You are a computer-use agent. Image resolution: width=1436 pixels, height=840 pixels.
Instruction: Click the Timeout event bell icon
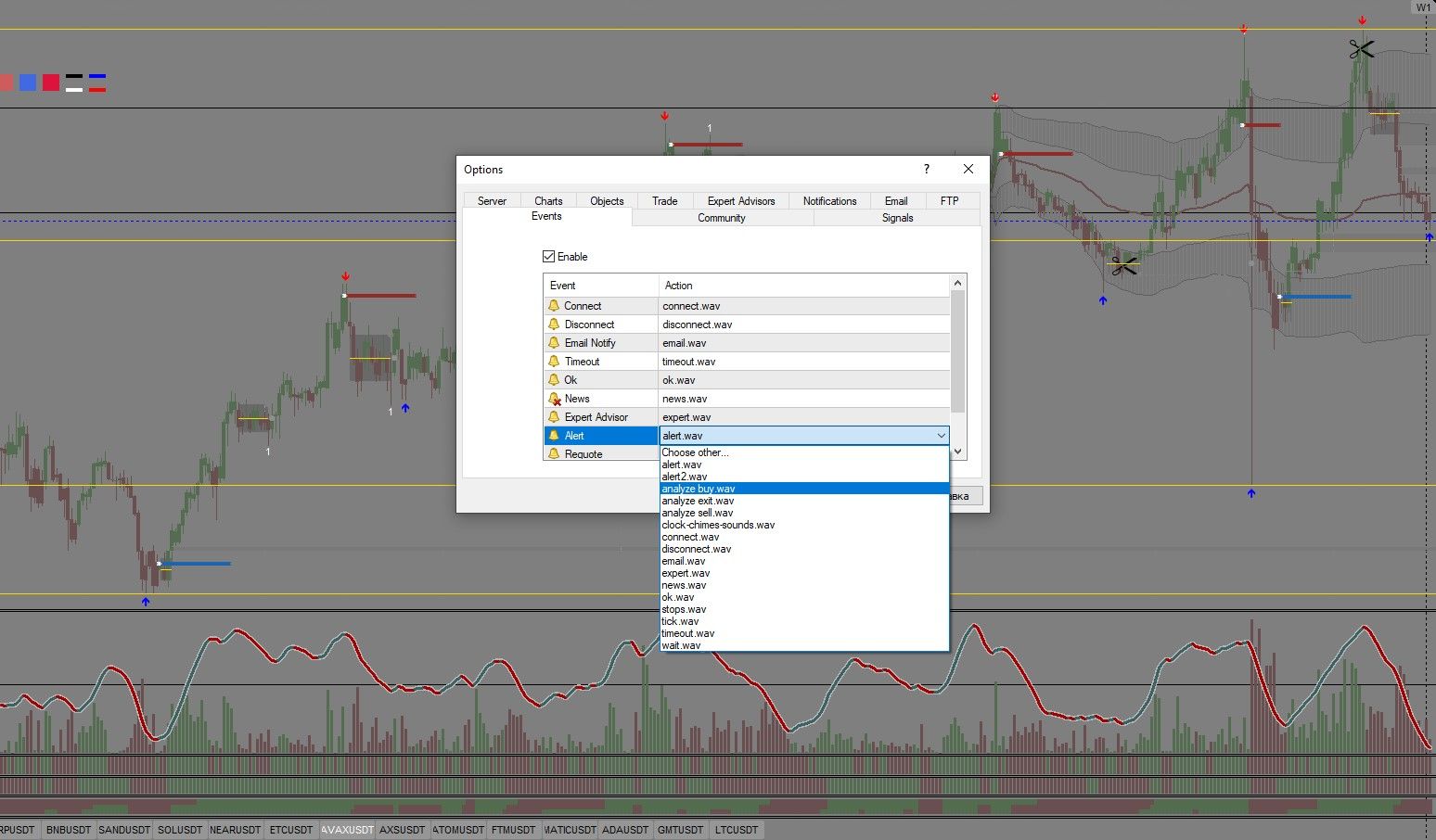[x=554, y=362]
